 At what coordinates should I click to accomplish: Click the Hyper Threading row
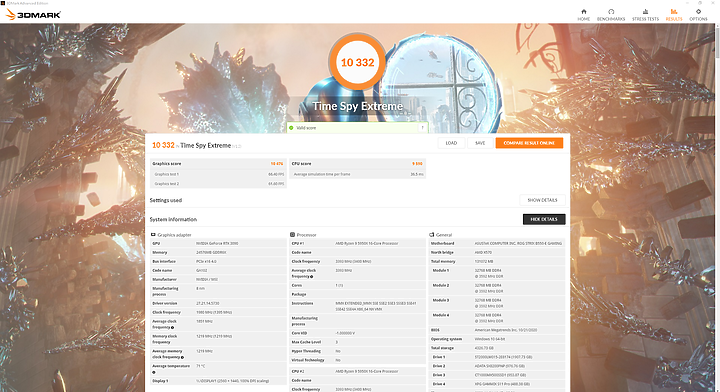coord(357,351)
